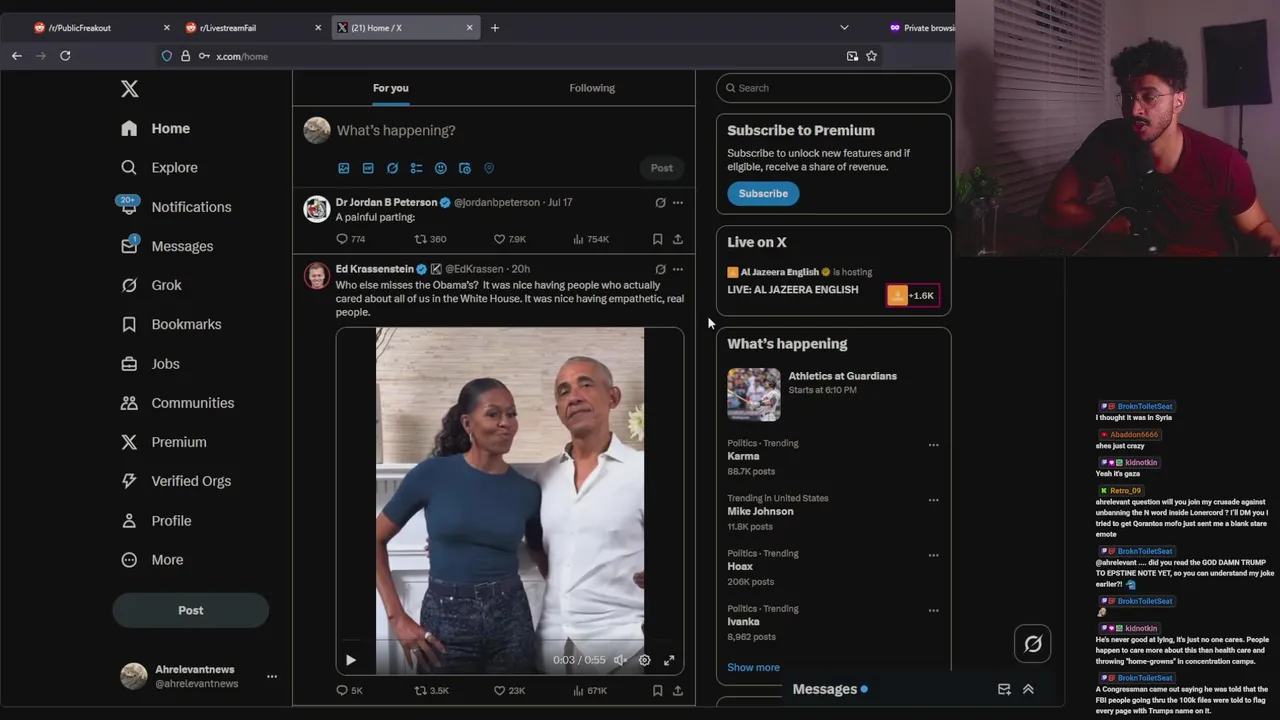
Task: Like Jordan Peterson's post
Action: click(x=510, y=239)
